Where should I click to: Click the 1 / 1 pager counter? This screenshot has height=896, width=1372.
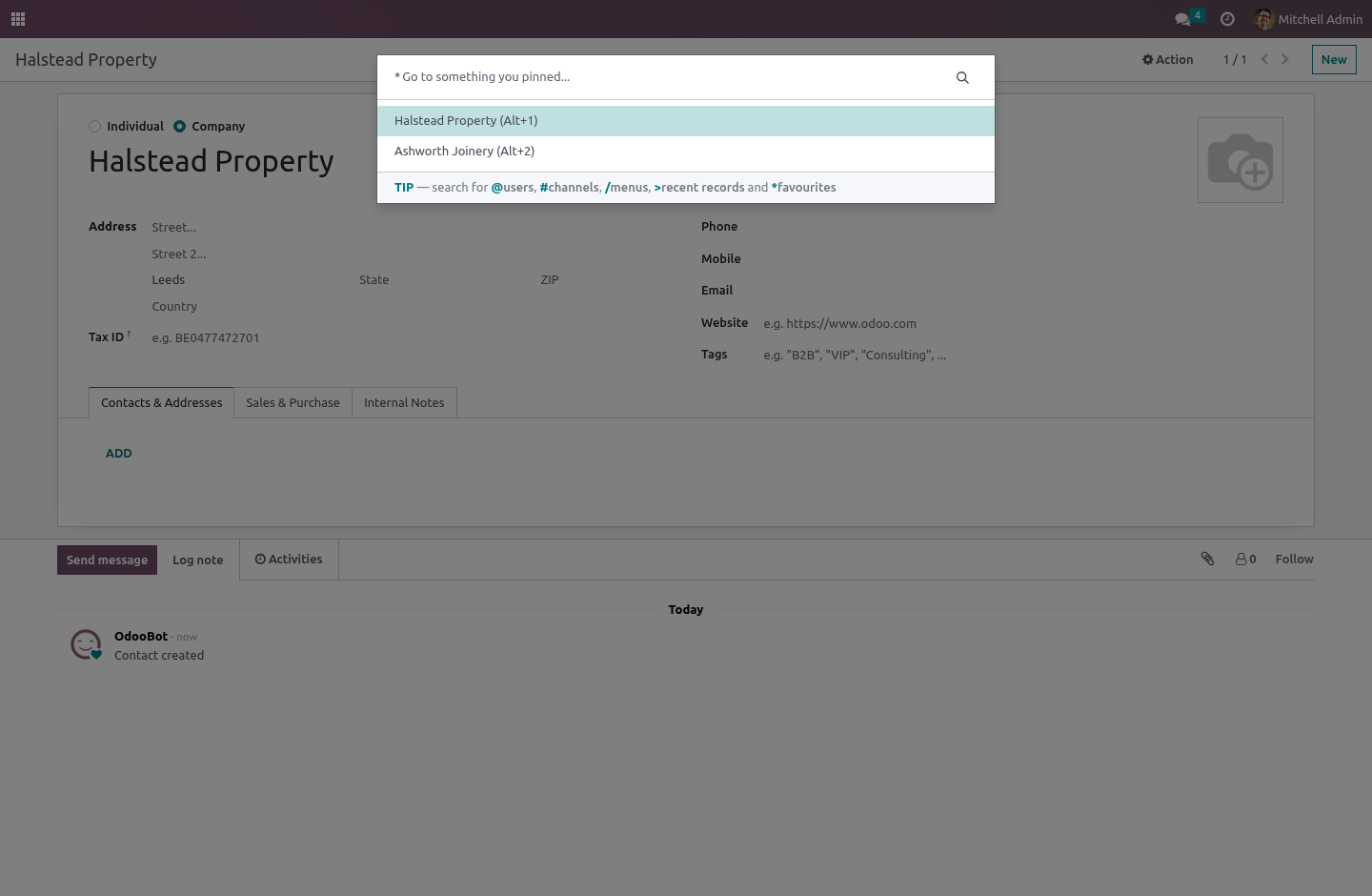(x=1235, y=60)
